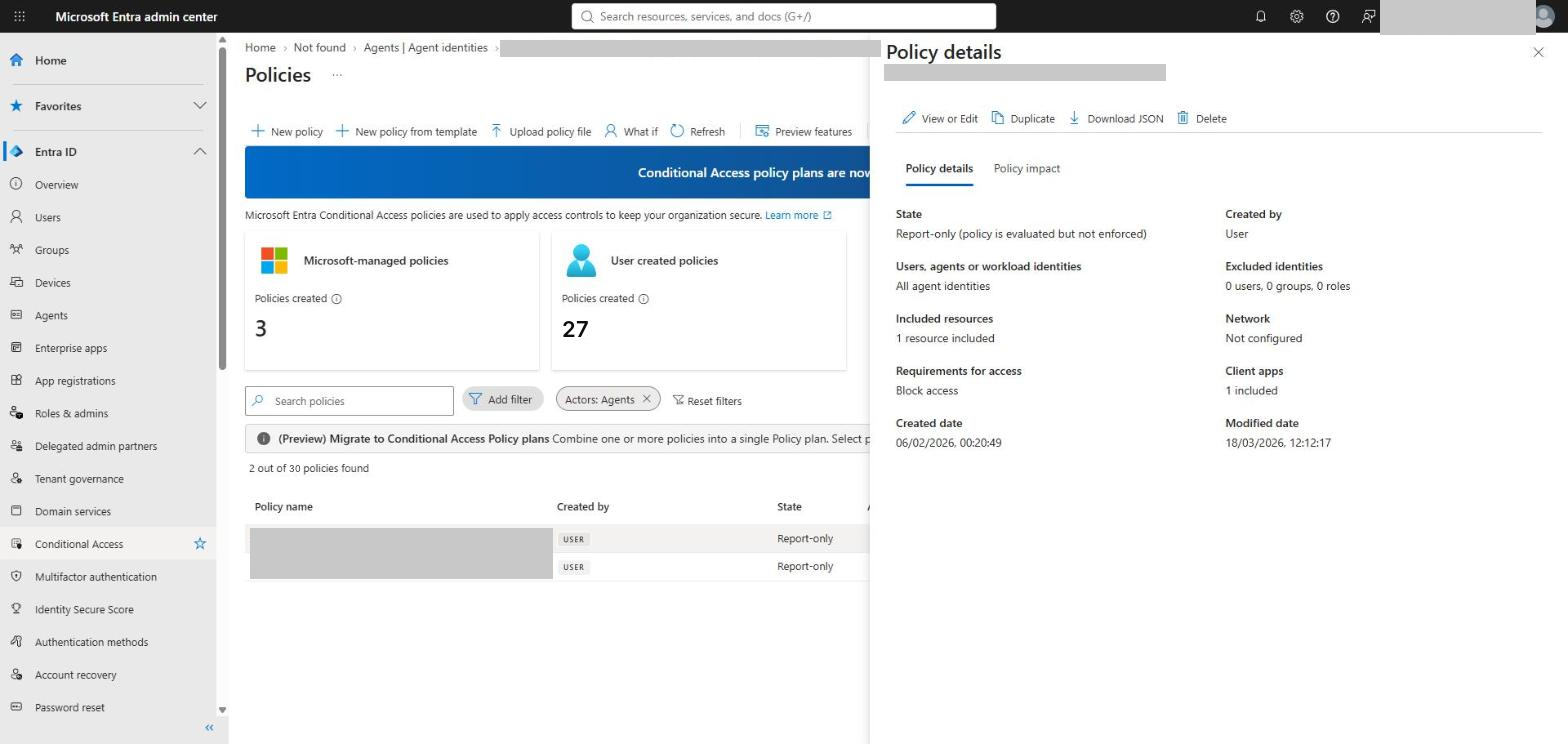Screen dimensions: 1568x744
Task: Select the Policy details tab
Action: click(939, 168)
